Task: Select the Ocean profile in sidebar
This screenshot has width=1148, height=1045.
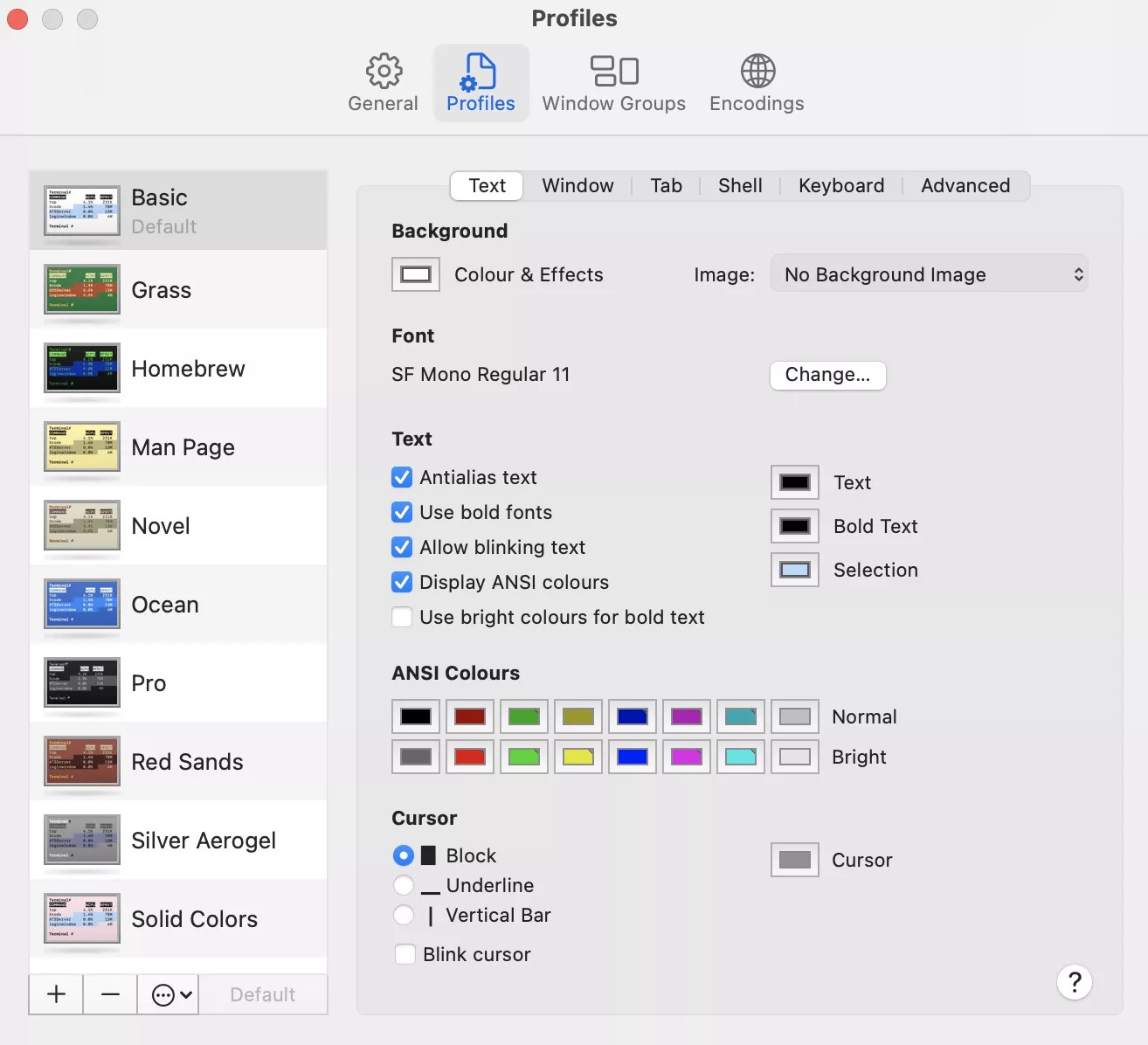Action: [x=165, y=605]
